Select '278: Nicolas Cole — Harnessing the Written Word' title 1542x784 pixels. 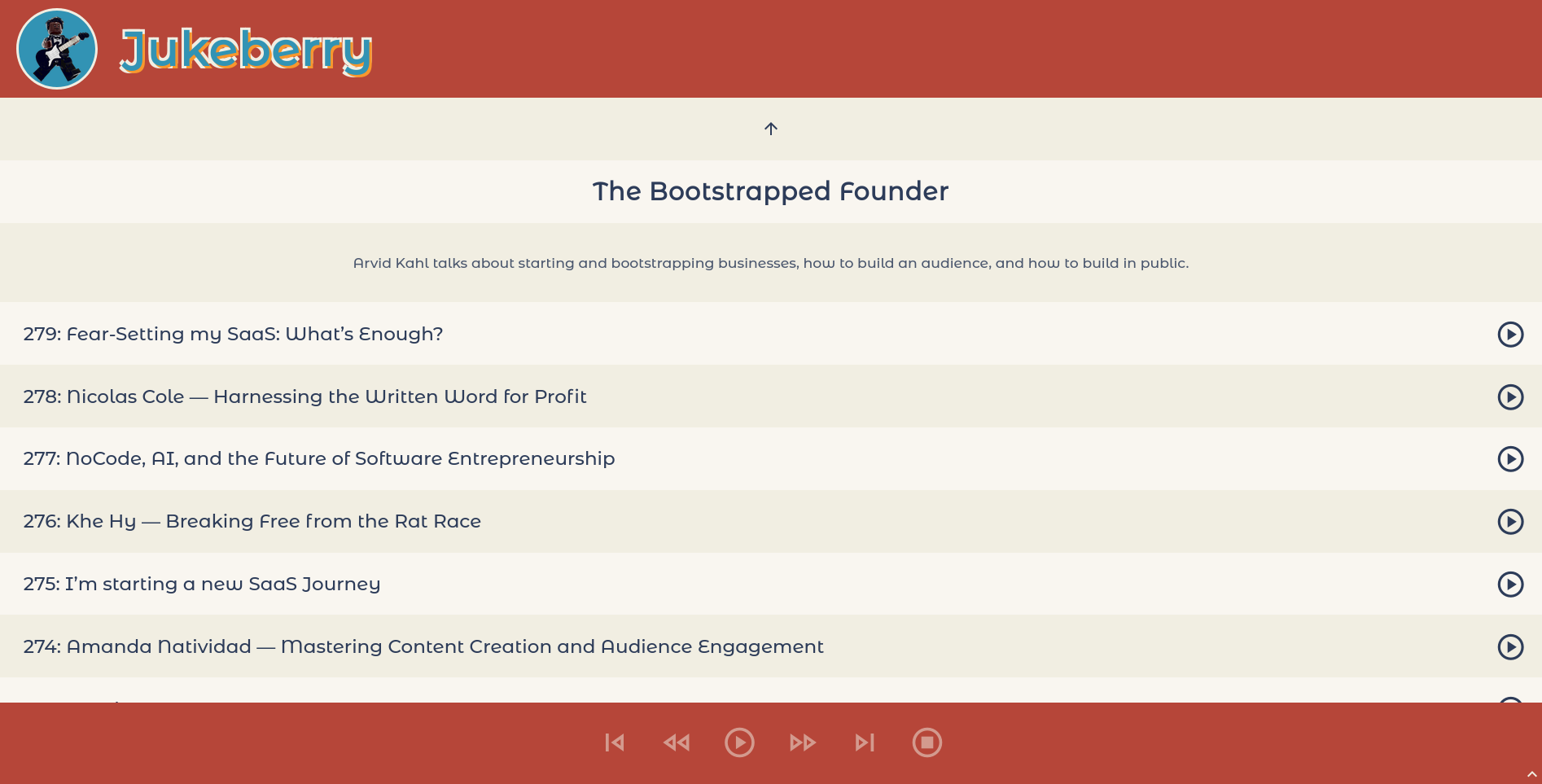click(x=304, y=396)
